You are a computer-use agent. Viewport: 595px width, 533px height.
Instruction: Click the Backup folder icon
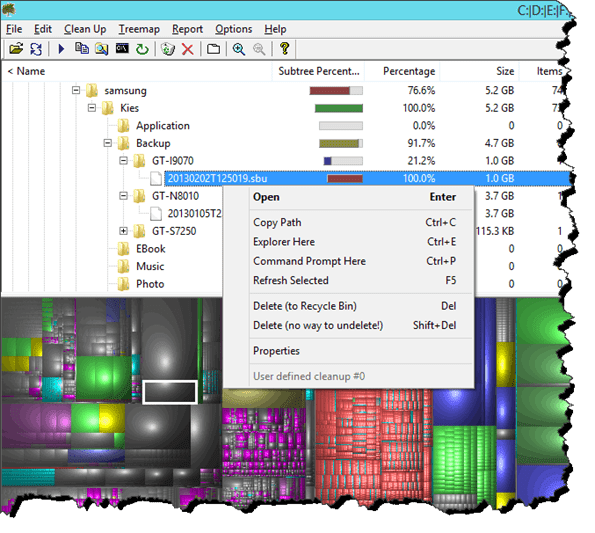pyautogui.click(x=123, y=143)
